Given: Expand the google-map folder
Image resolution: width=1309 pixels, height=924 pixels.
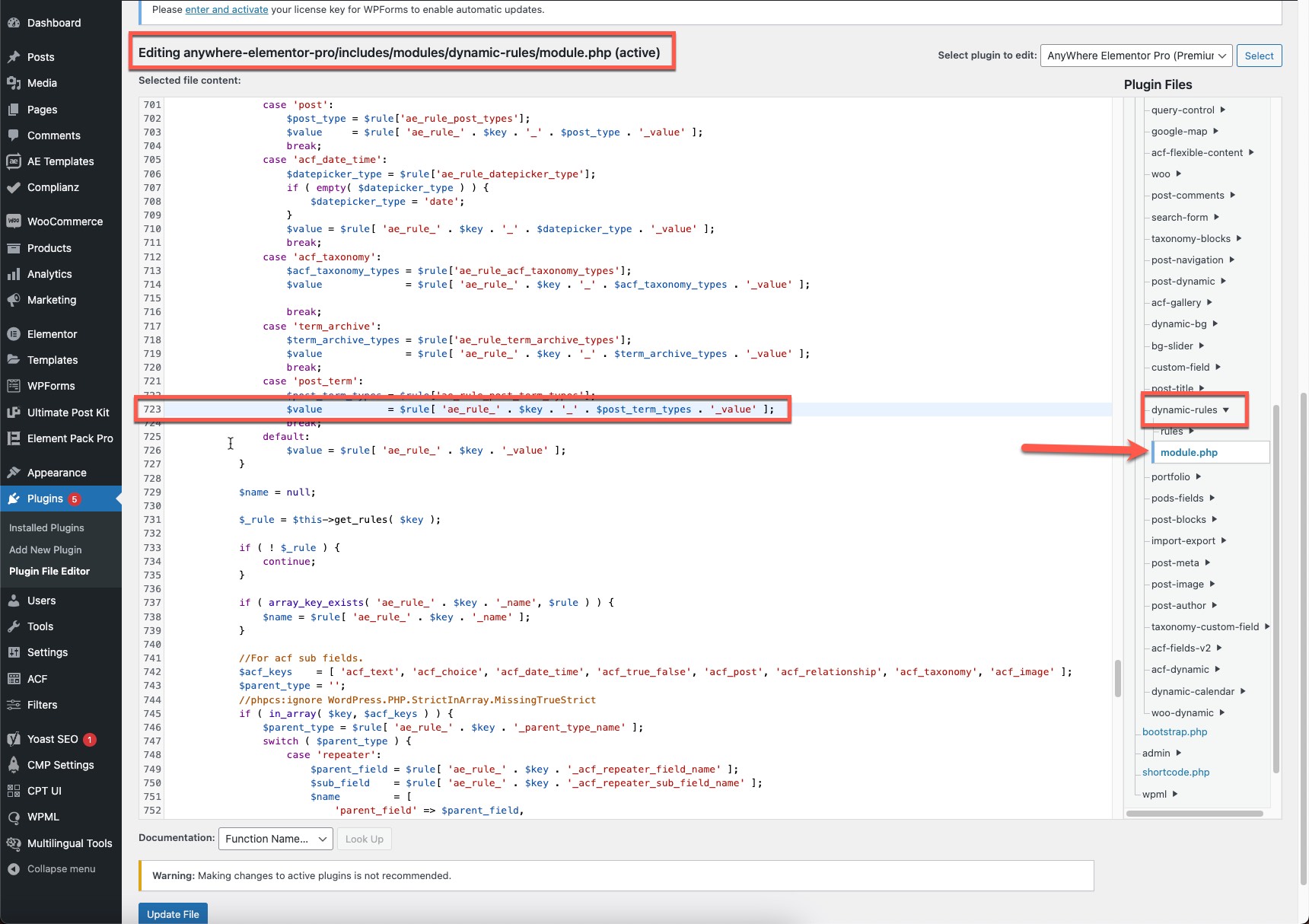Looking at the screenshot, I should [1216, 131].
